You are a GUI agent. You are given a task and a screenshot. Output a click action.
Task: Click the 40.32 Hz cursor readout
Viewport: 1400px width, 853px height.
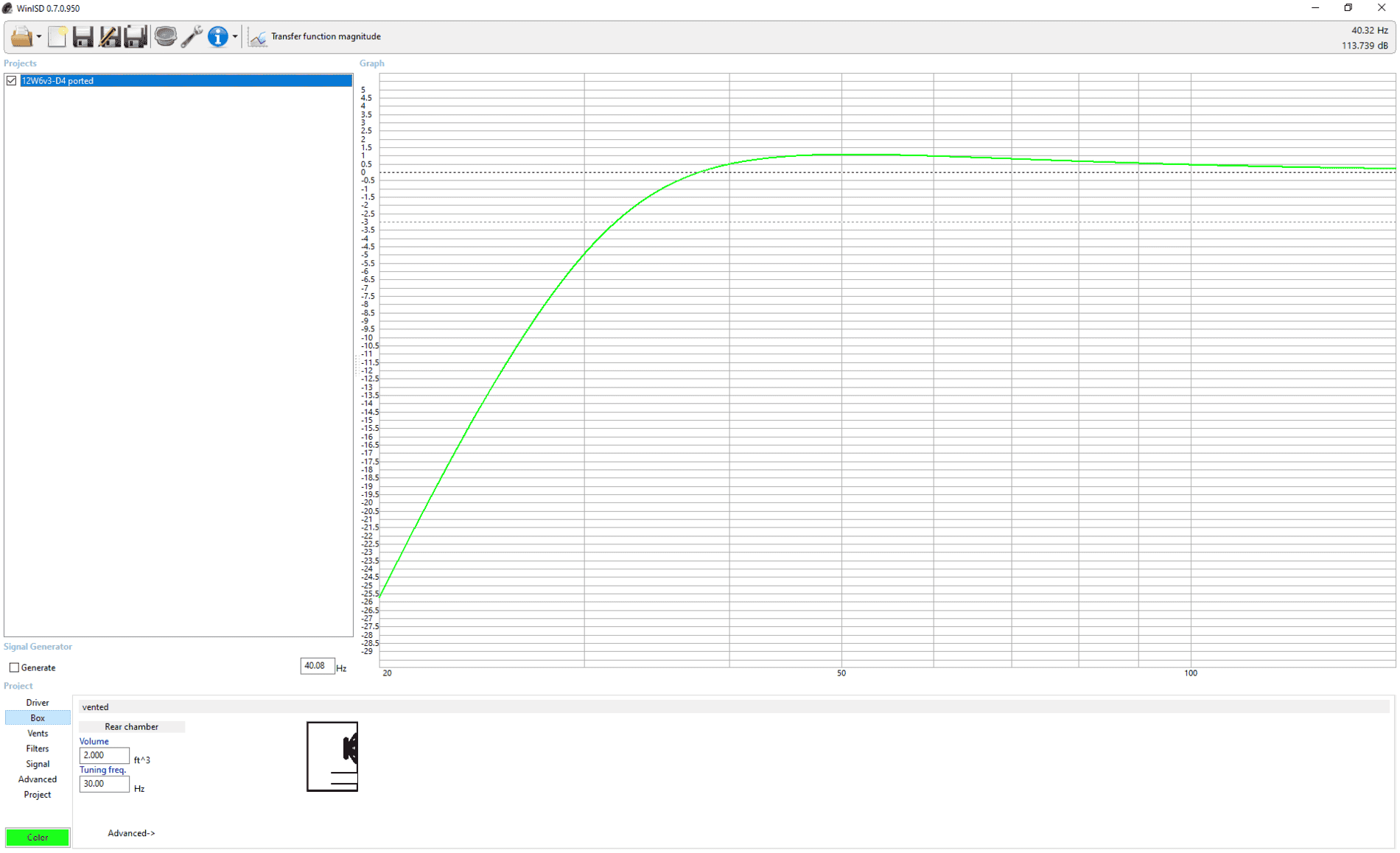tap(1369, 30)
